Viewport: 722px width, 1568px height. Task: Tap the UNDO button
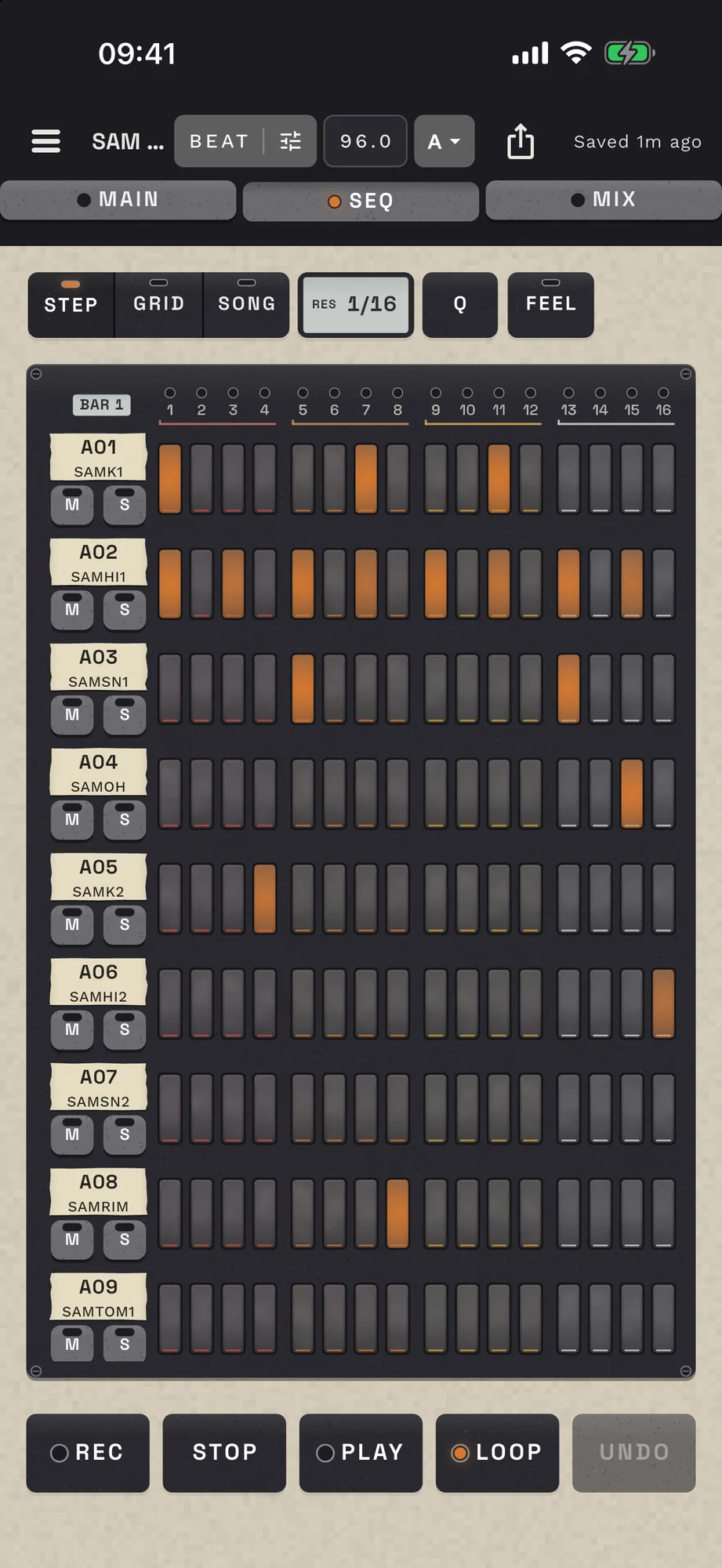tap(633, 1453)
